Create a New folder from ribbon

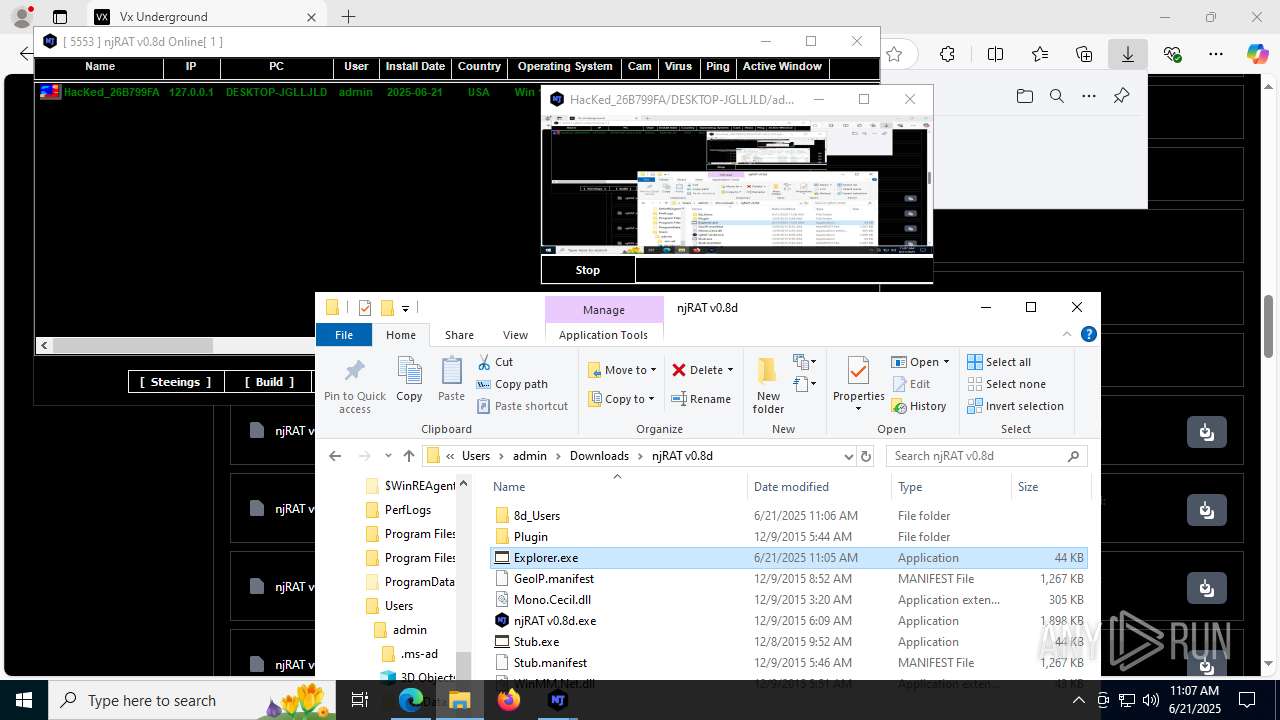coord(768,384)
